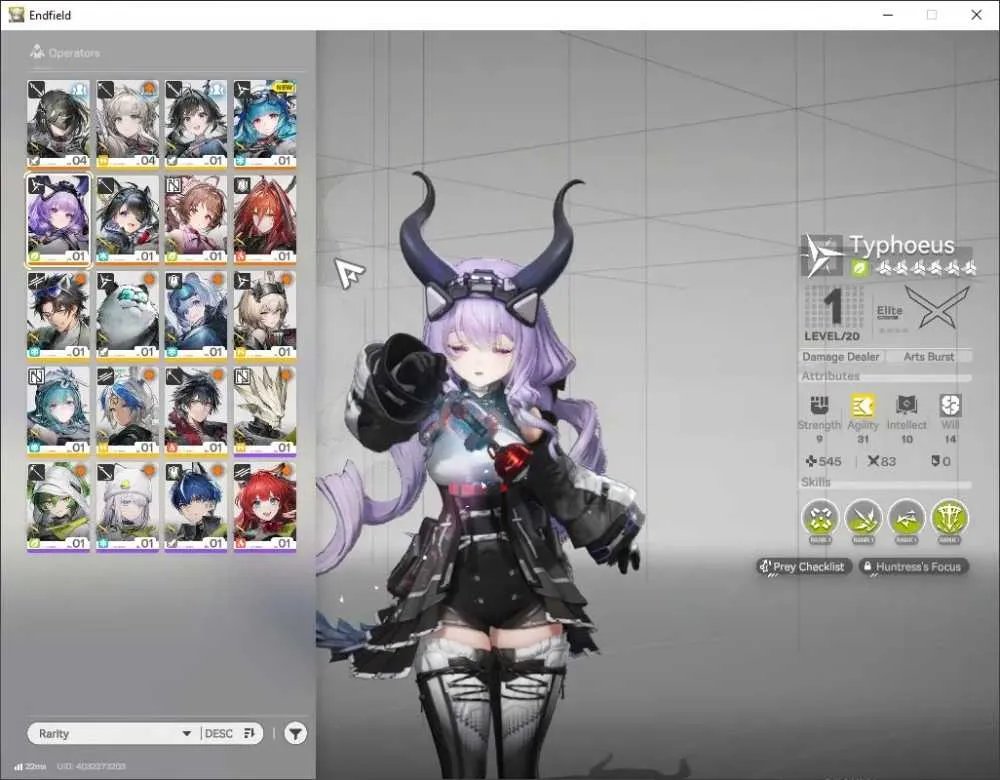Open the fully green fourth skill icon
This screenshot has width=1000, height=780.
click(x=950, y=519)
